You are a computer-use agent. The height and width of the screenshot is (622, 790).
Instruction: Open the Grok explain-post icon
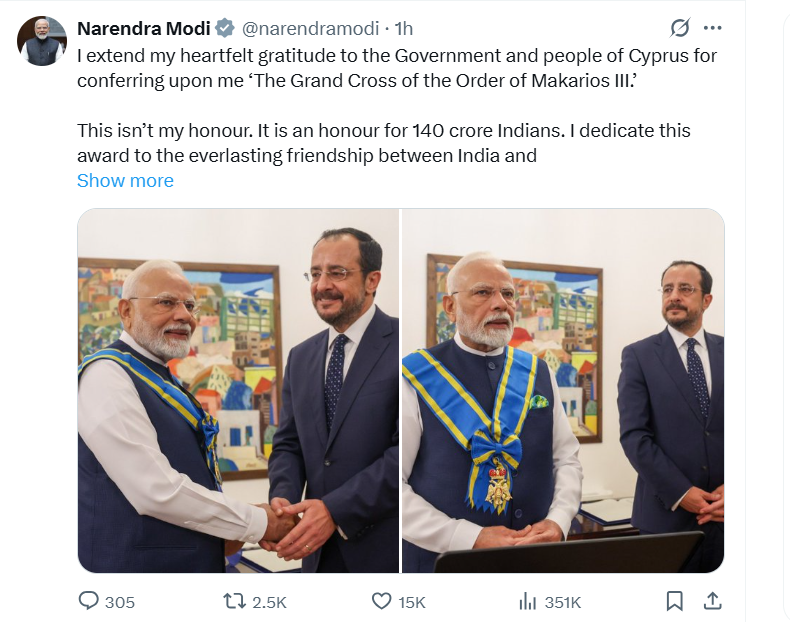681,28
